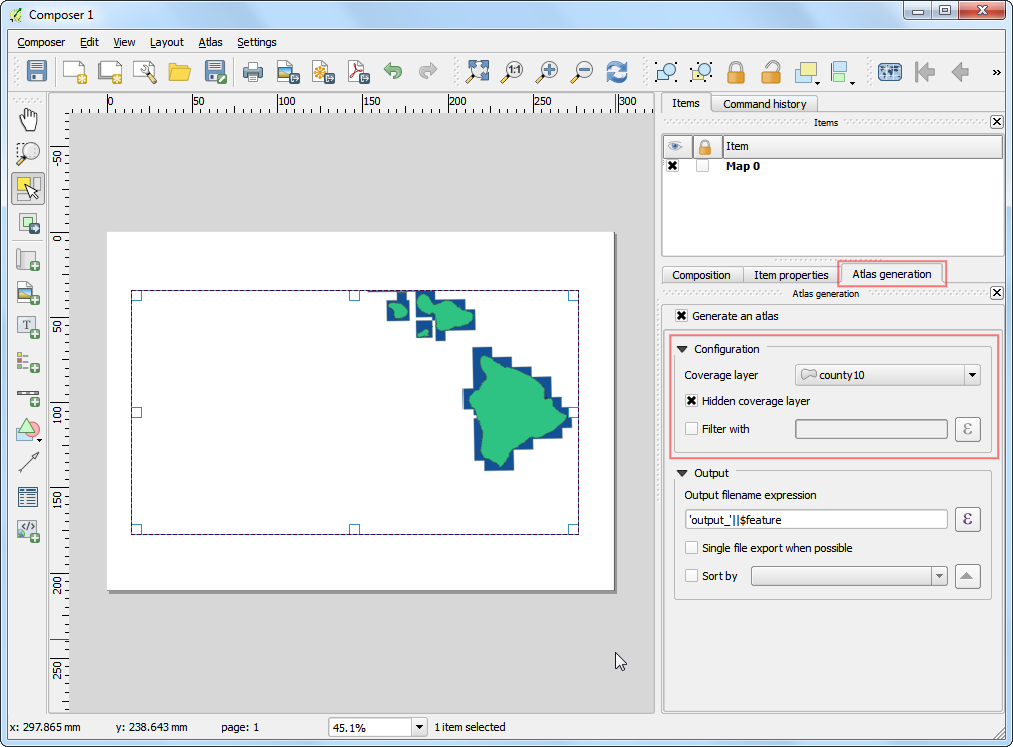
Task: Load composer from template folder icon
Action: click(180, 71)
